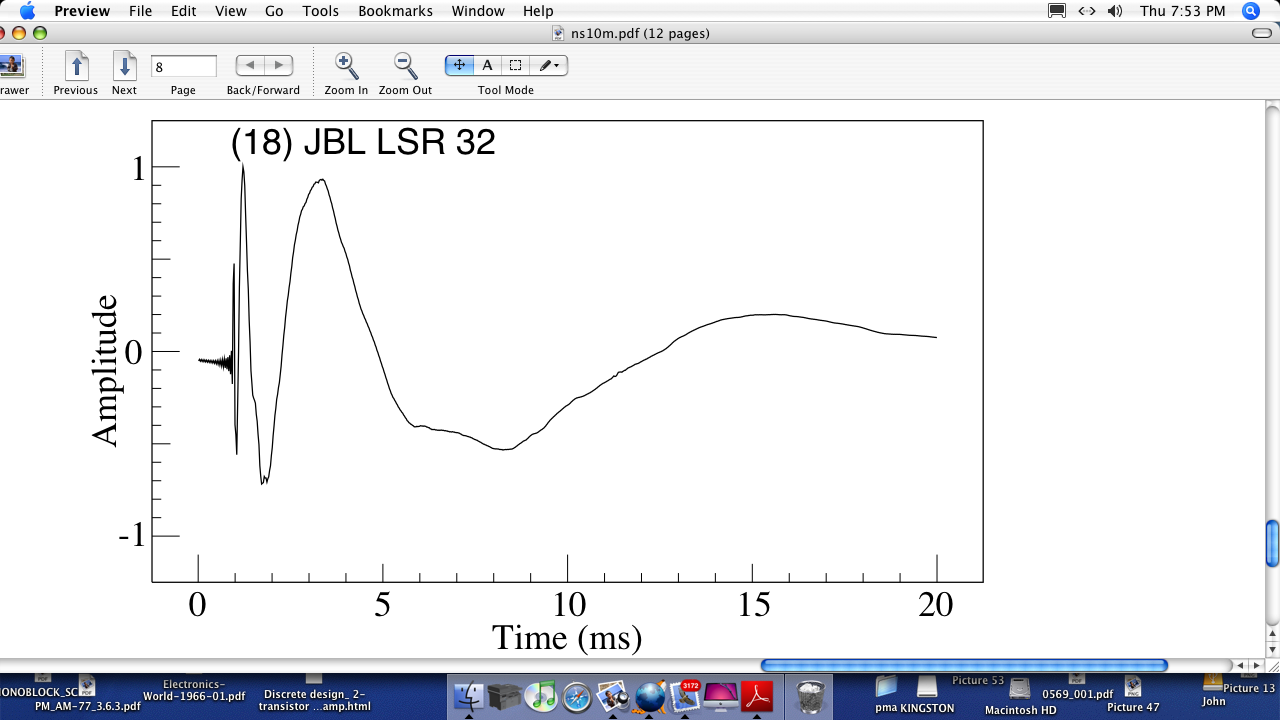Open the Go menu
Viewport: 1280px width, 720px height.
tap(274, 11)
